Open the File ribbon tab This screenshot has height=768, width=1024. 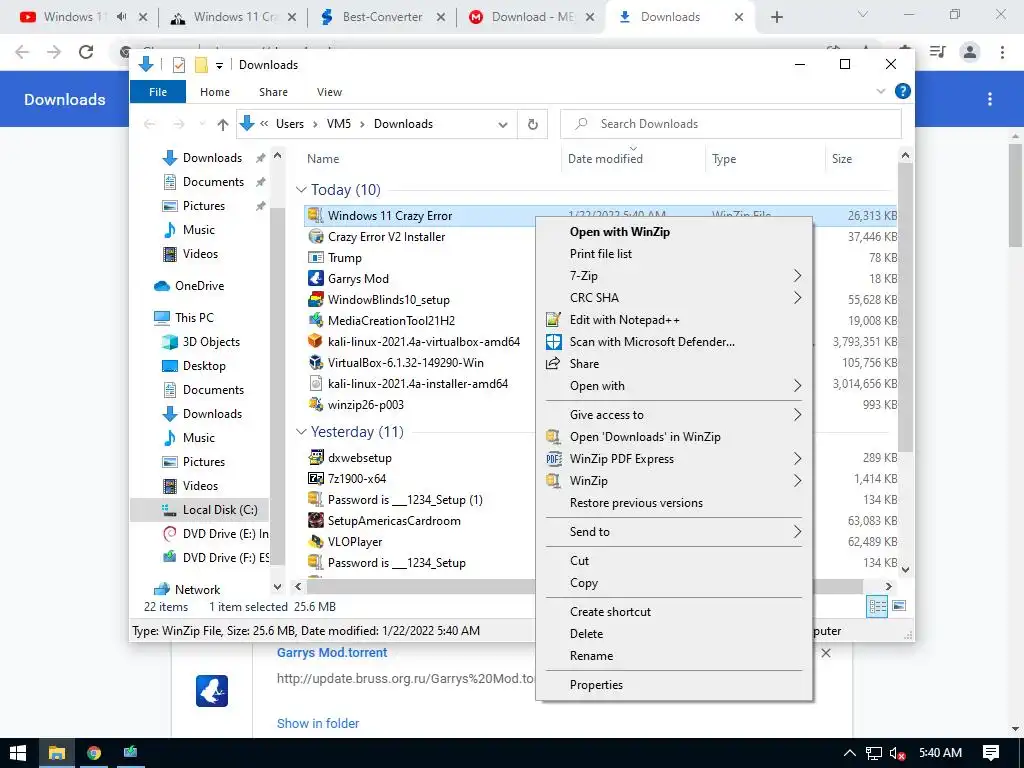point(158,91)
